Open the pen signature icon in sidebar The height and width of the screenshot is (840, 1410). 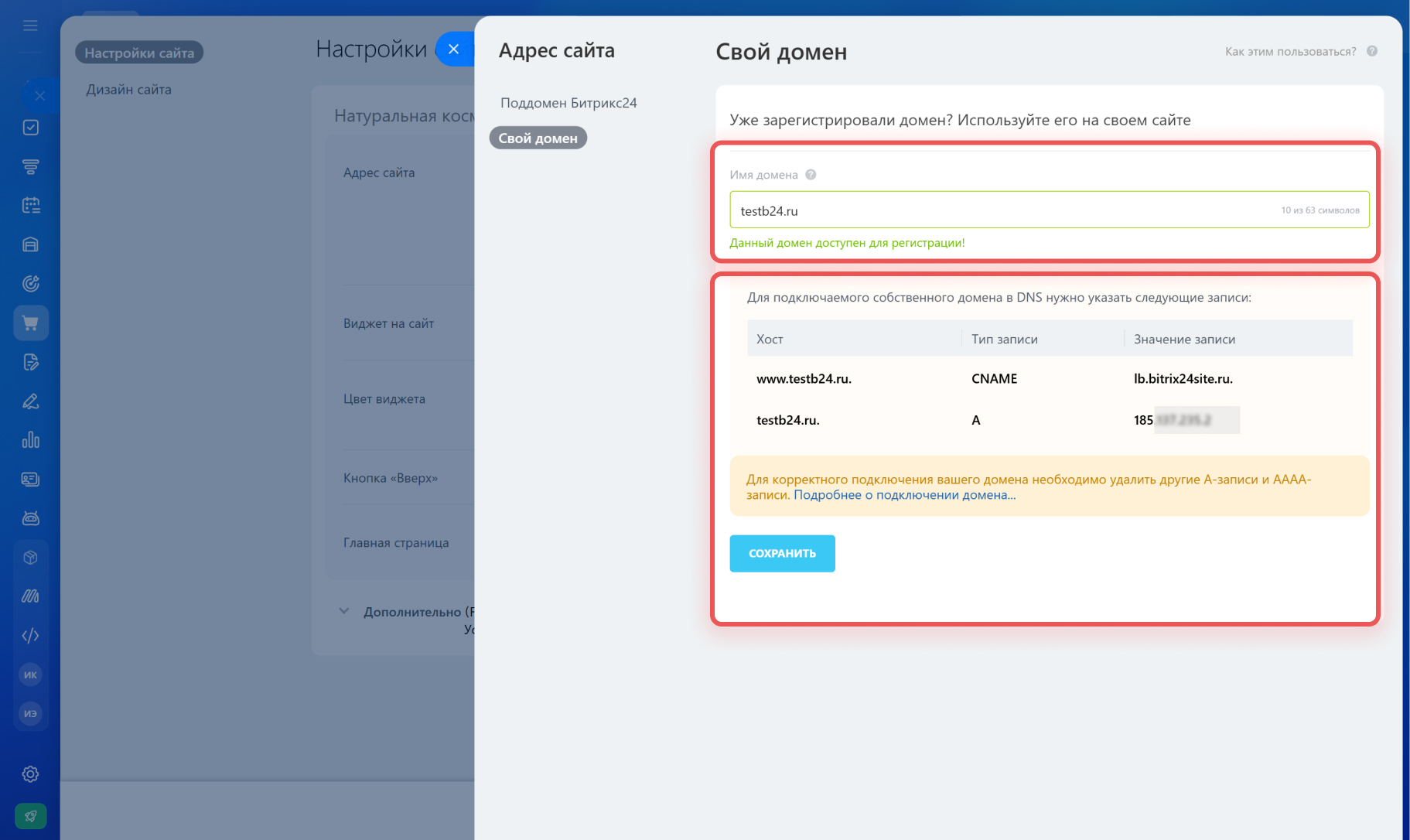[x=31, y=401]
